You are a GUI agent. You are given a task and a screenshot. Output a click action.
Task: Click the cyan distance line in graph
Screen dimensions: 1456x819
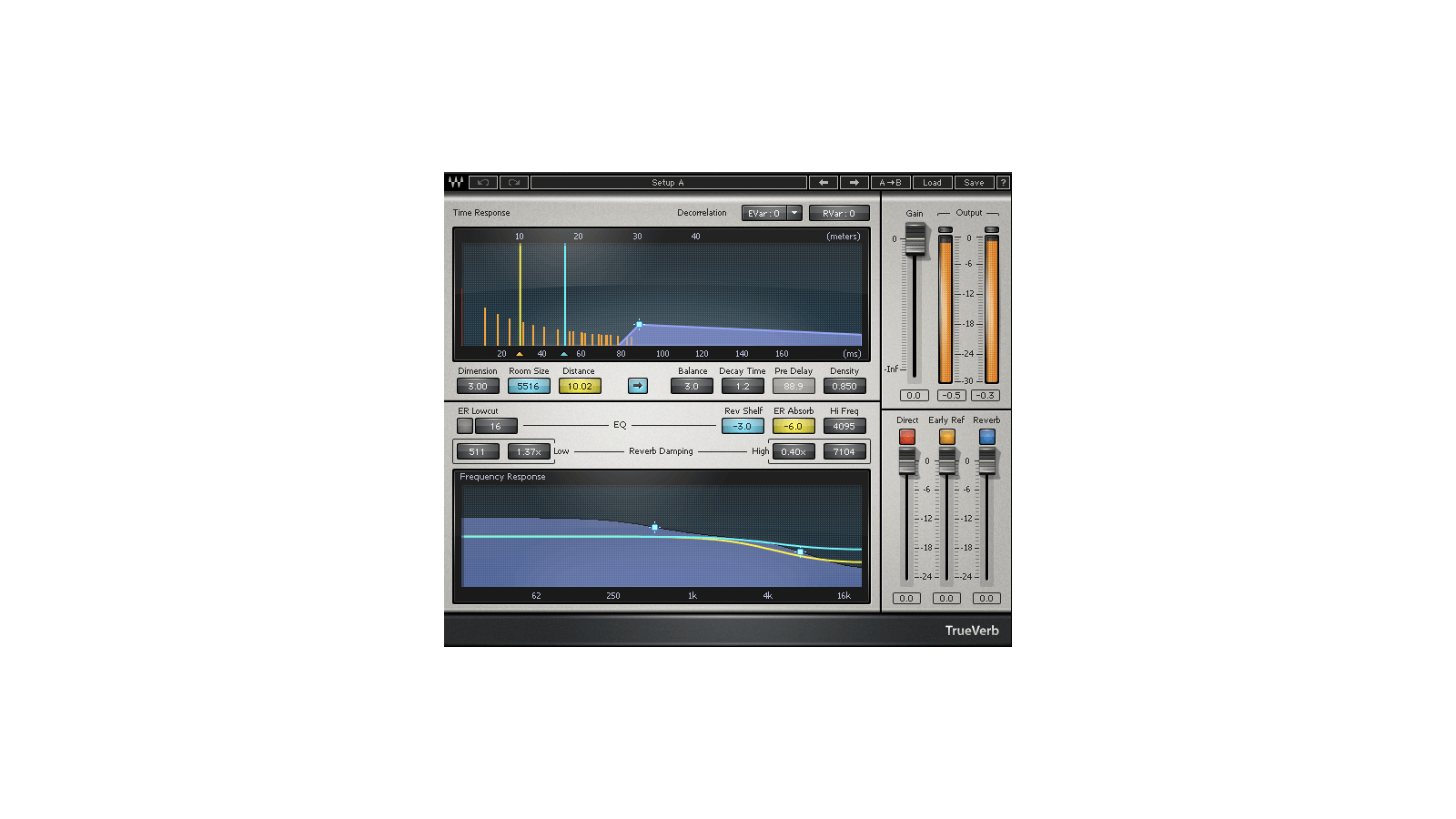pyautogui.click(x=565, y=294)
